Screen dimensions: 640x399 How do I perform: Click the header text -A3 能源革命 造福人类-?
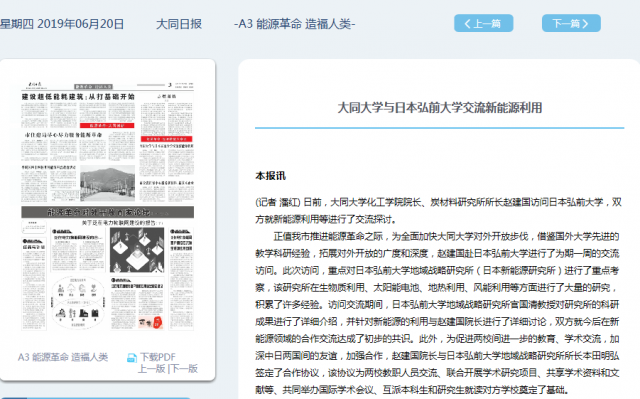[x=295, y=24]
